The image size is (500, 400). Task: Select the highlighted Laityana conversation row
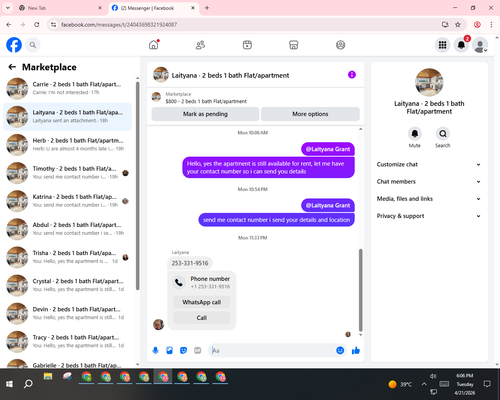[67, 117]
